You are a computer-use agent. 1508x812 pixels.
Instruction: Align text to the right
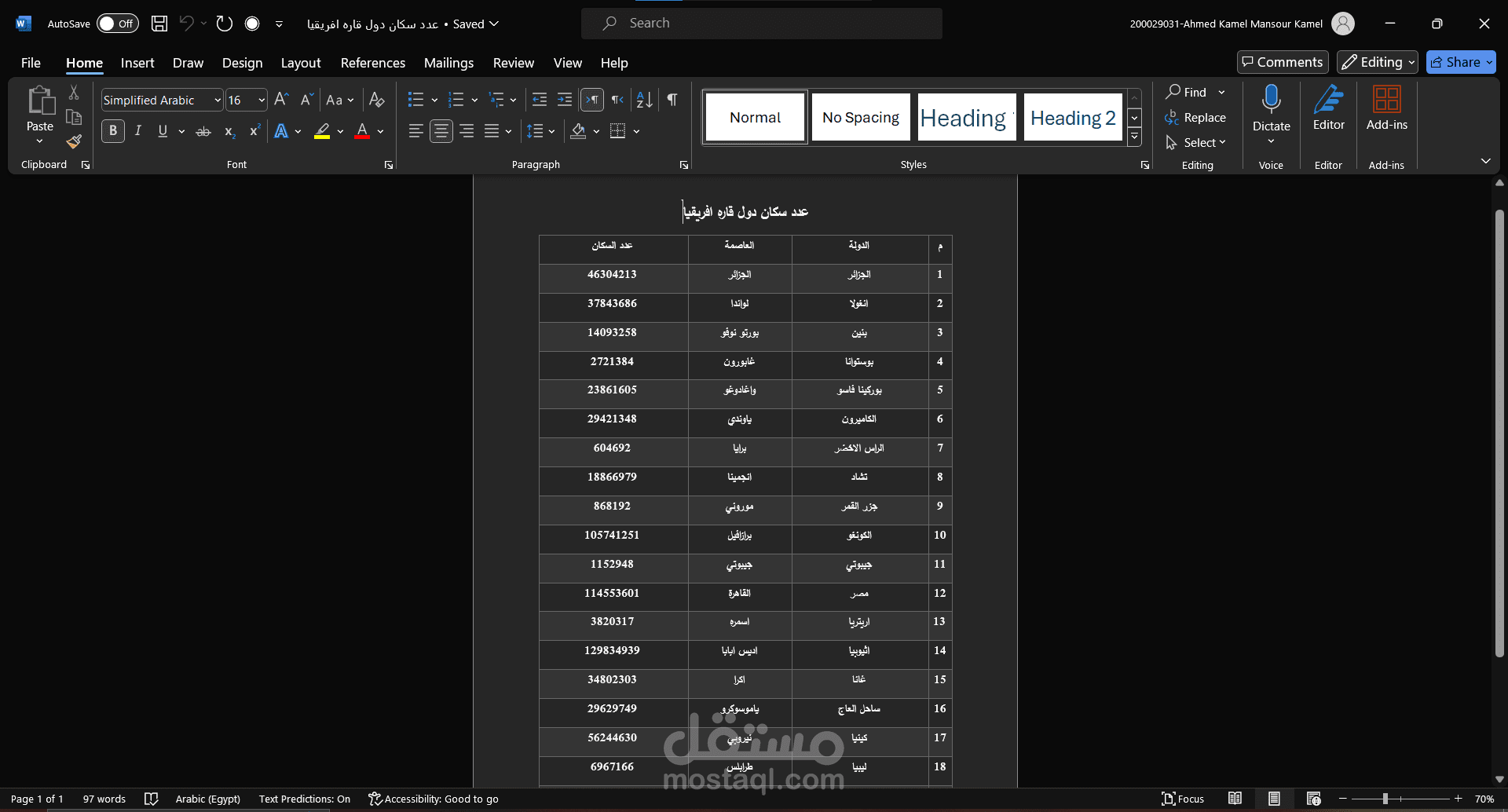point(467,131)
